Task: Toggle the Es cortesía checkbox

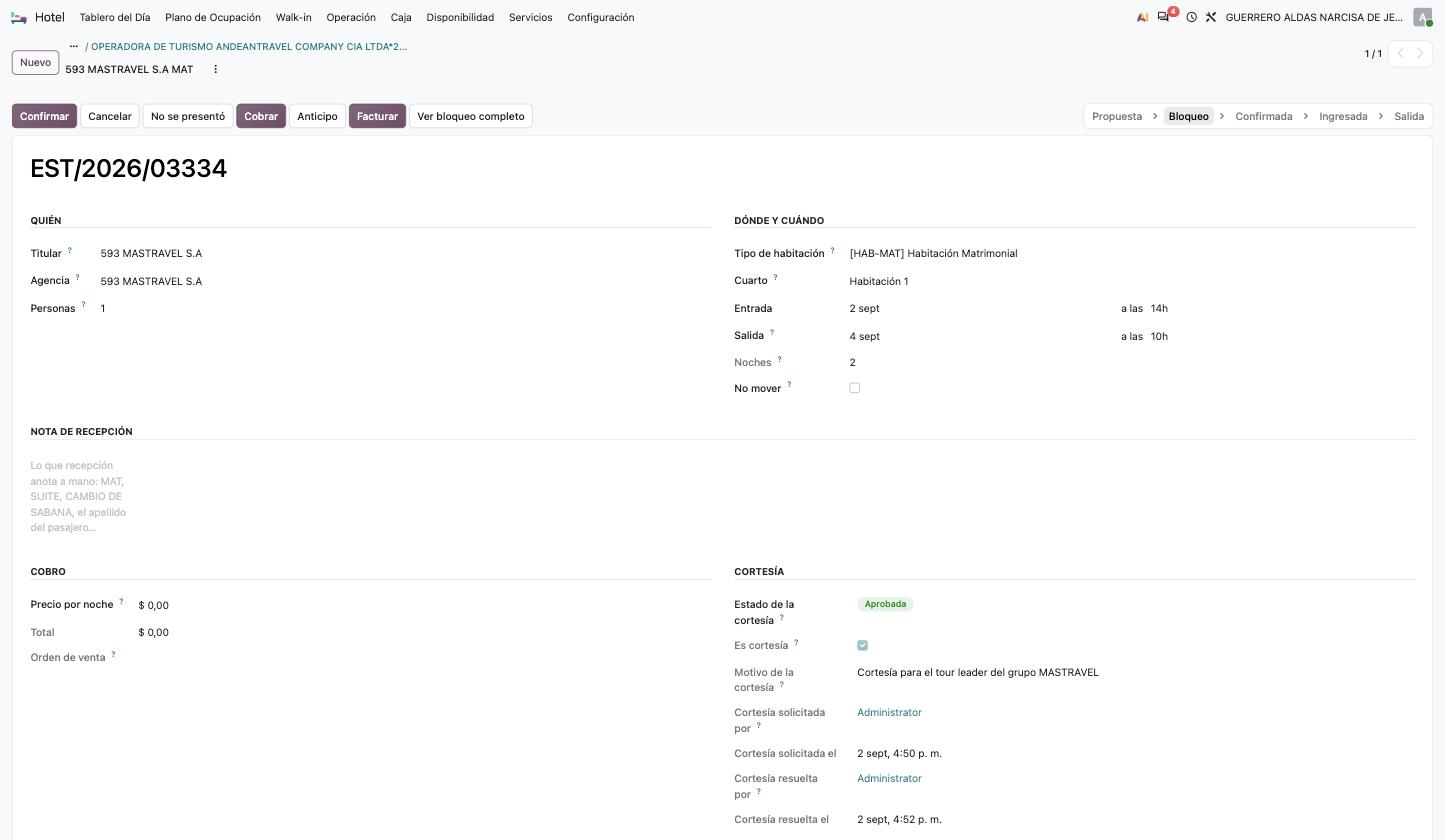Action: click(x=863, y=645)
